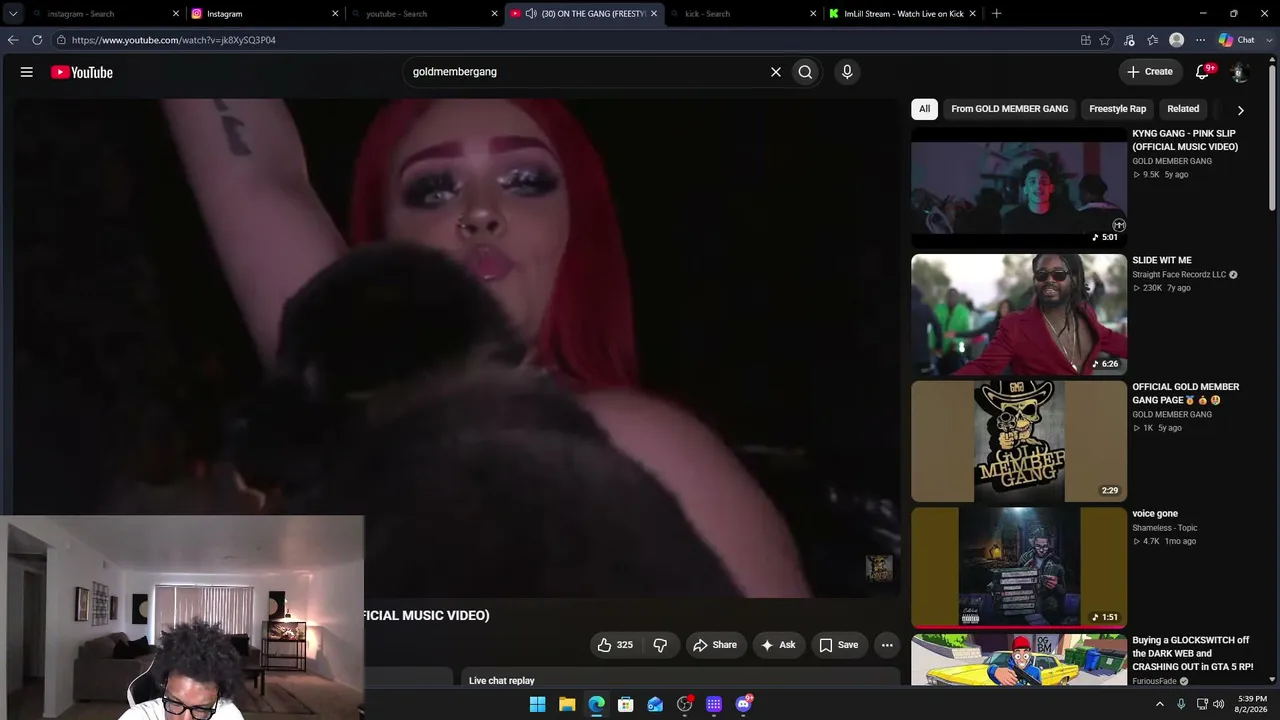The image size is (1280, 720).
Task: Select the All filter chip
Action: tap(924, 109)
